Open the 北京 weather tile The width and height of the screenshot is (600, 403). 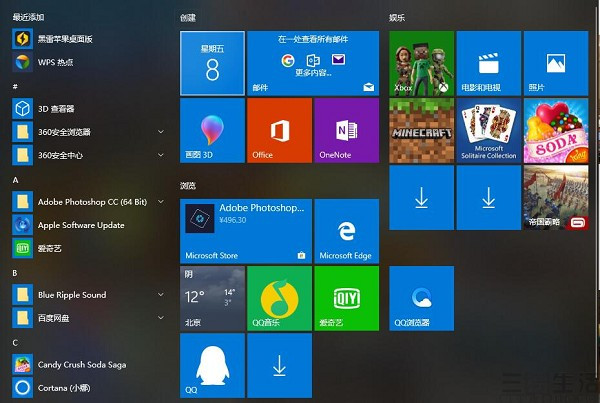(212, 298)
